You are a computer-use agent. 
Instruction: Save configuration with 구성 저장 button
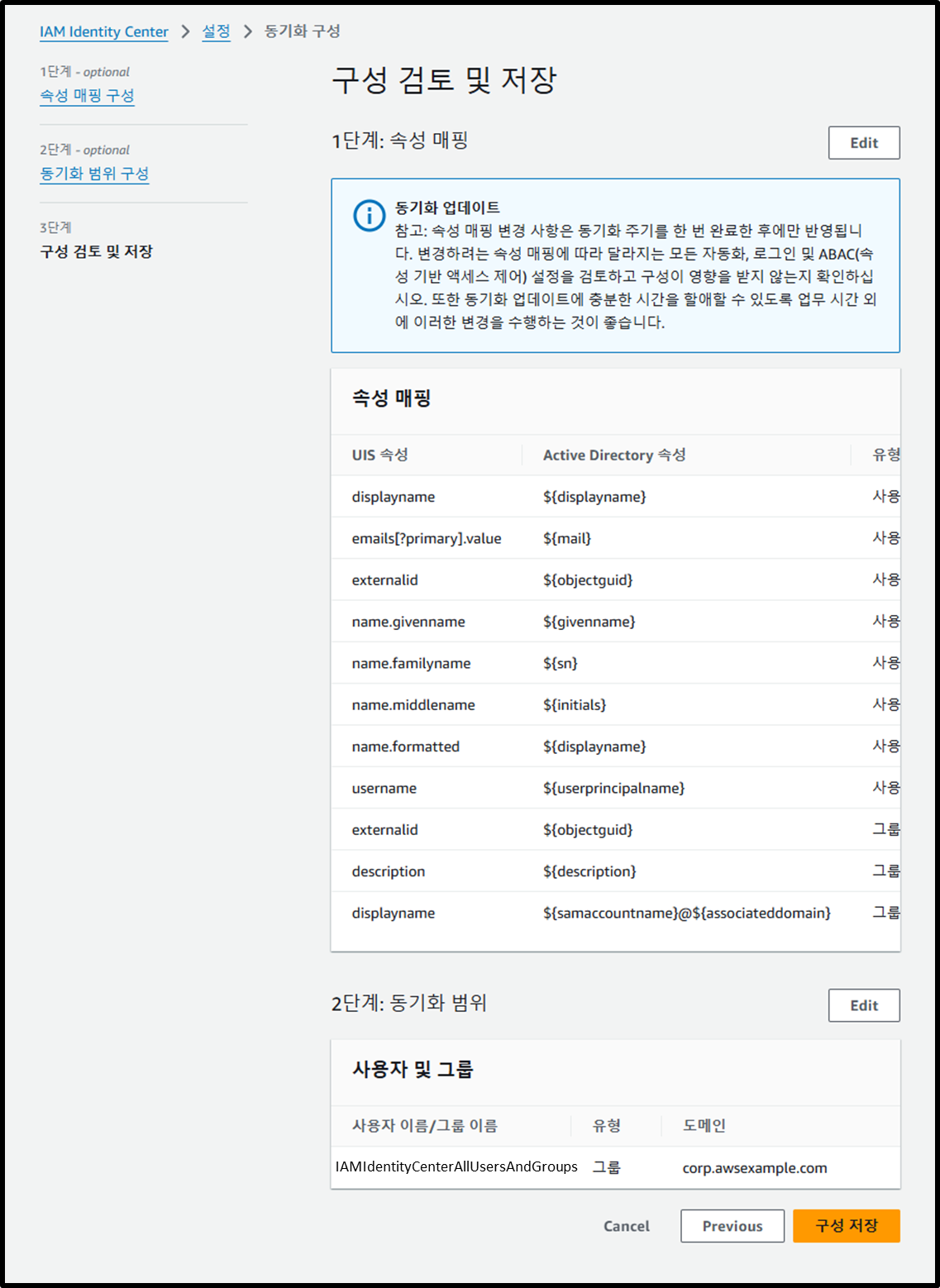click(x=847, y=1226)
